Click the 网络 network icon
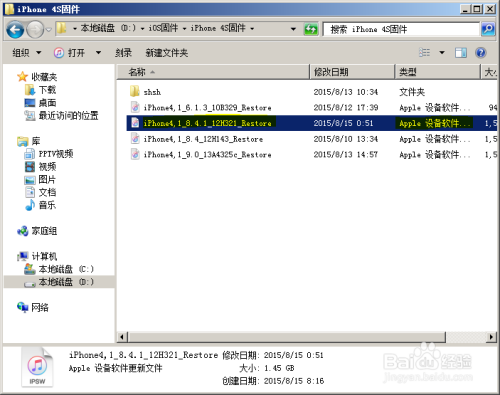 pyautogui.click(x=23, y=307)
